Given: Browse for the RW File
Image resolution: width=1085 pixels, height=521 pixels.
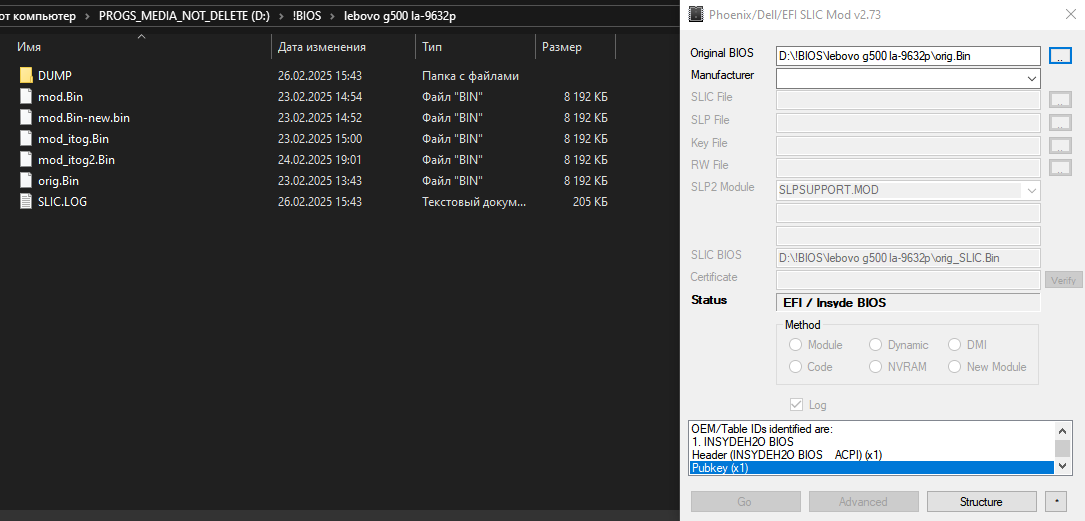Looking at the screenshot, I should point(1060,167).
